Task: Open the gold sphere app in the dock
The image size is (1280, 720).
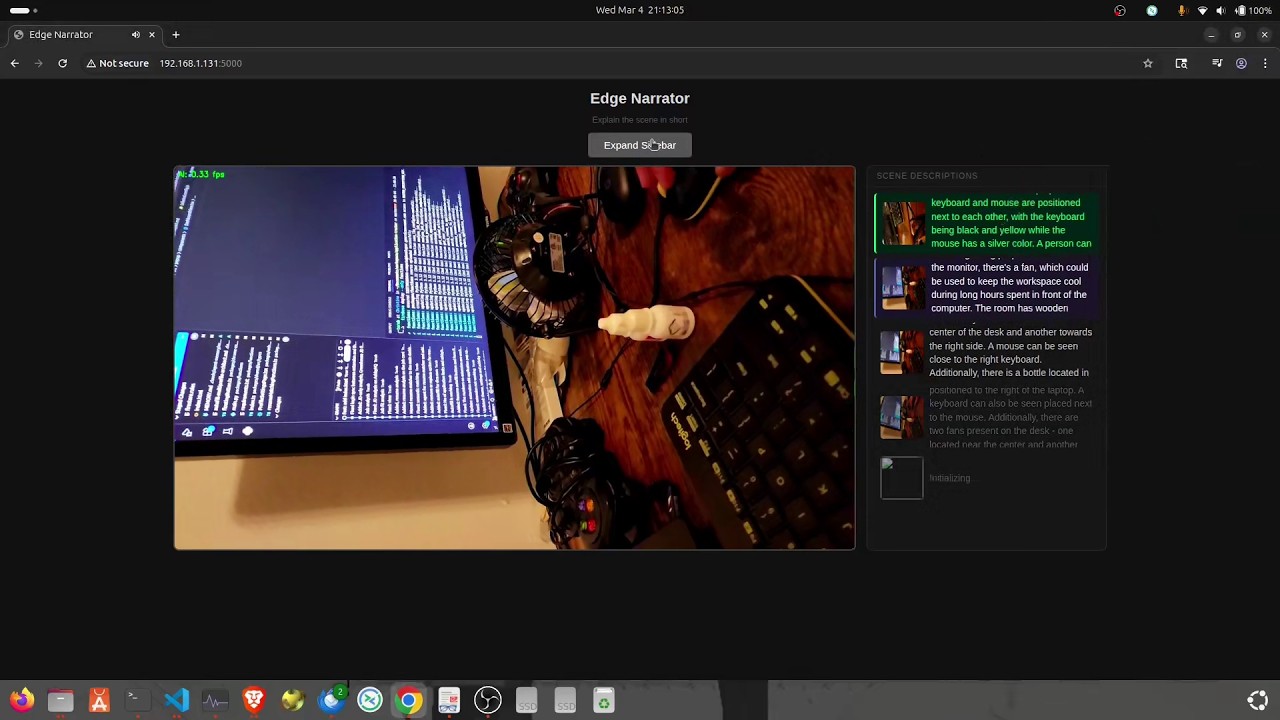Action: pos(293,701)
